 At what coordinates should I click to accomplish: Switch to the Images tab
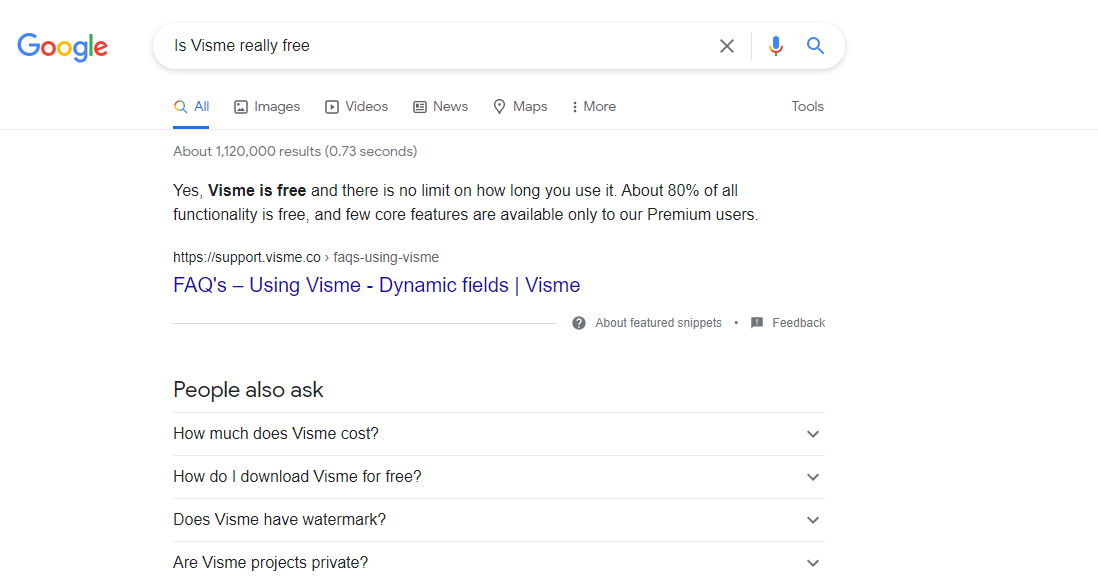point(267,106)
